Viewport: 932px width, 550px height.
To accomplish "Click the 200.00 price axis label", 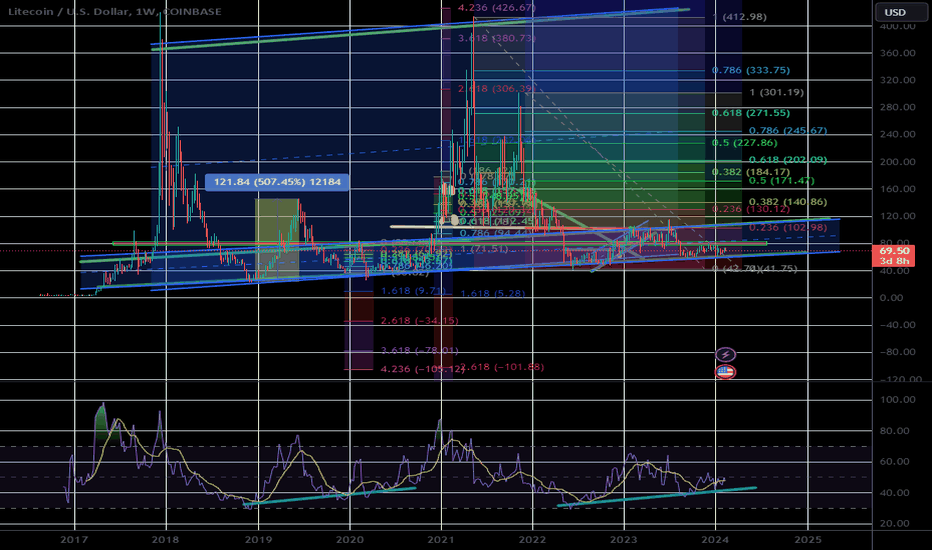I will click(x=898, y=162).
